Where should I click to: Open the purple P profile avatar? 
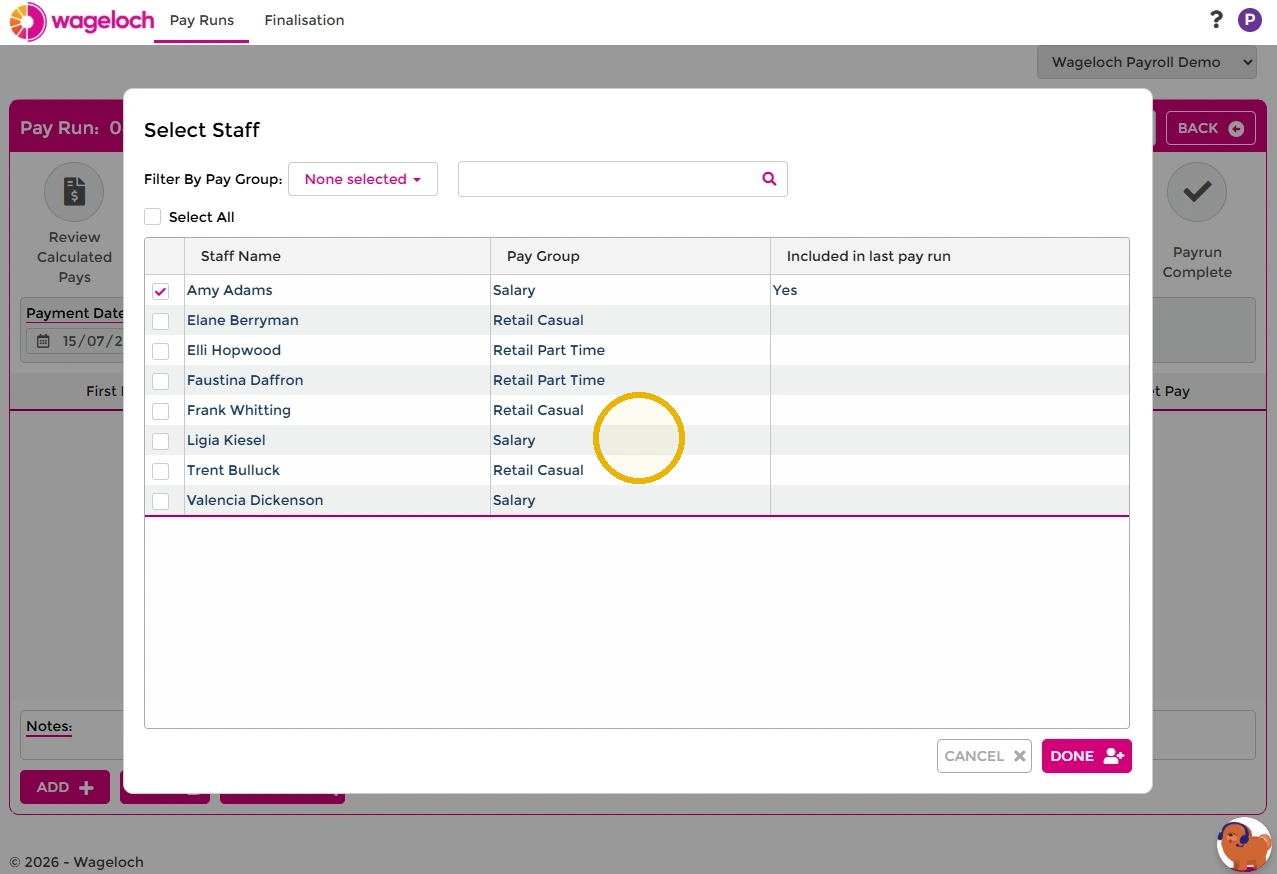click(x=1249, y=19)
